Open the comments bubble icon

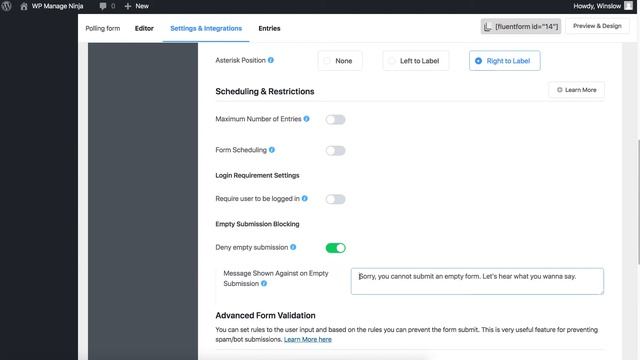click(103, 6)
